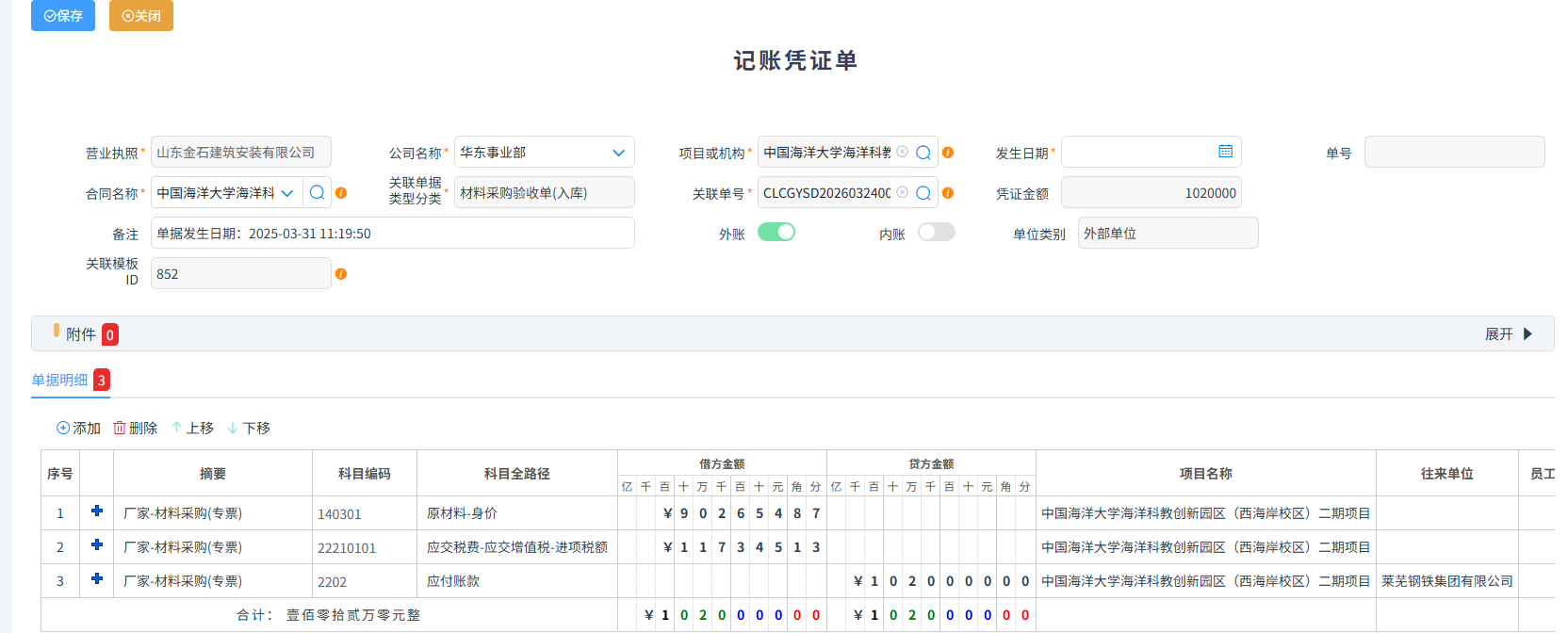This screenshot has width=1568, height=633.
Task: Click the 科目全路径 column header
Action: (517, 474)
